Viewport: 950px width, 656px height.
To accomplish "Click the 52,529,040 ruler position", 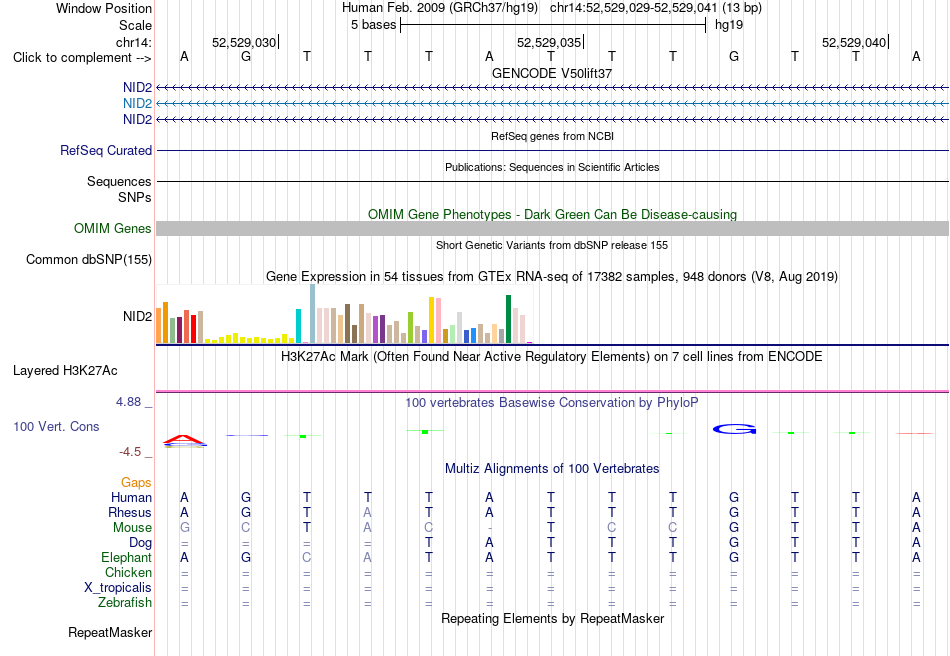I will (854, 42).
